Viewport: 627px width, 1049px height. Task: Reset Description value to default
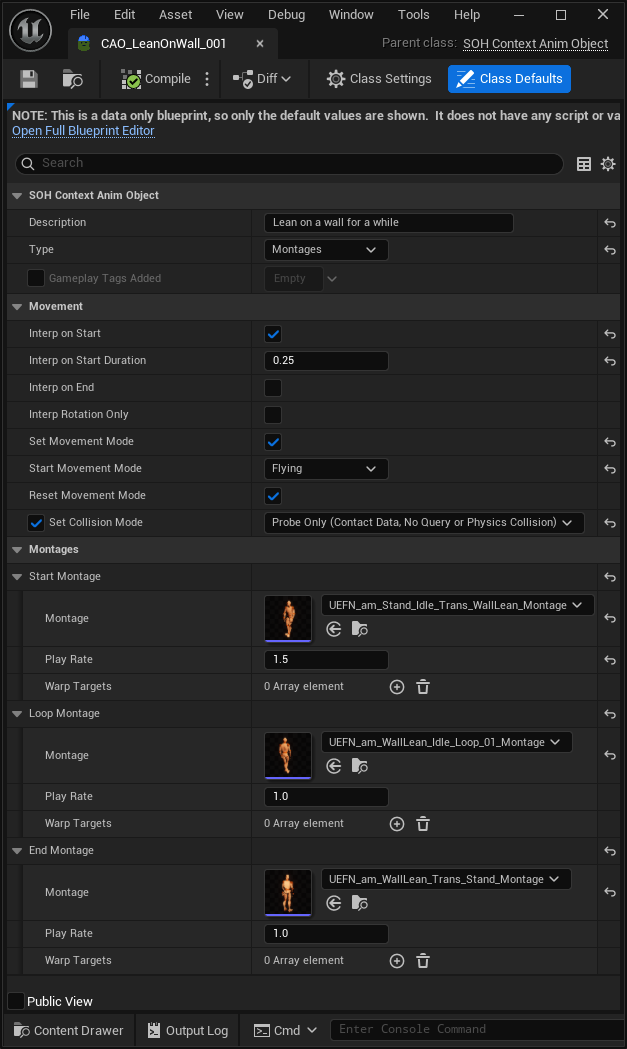coord(609,223)
